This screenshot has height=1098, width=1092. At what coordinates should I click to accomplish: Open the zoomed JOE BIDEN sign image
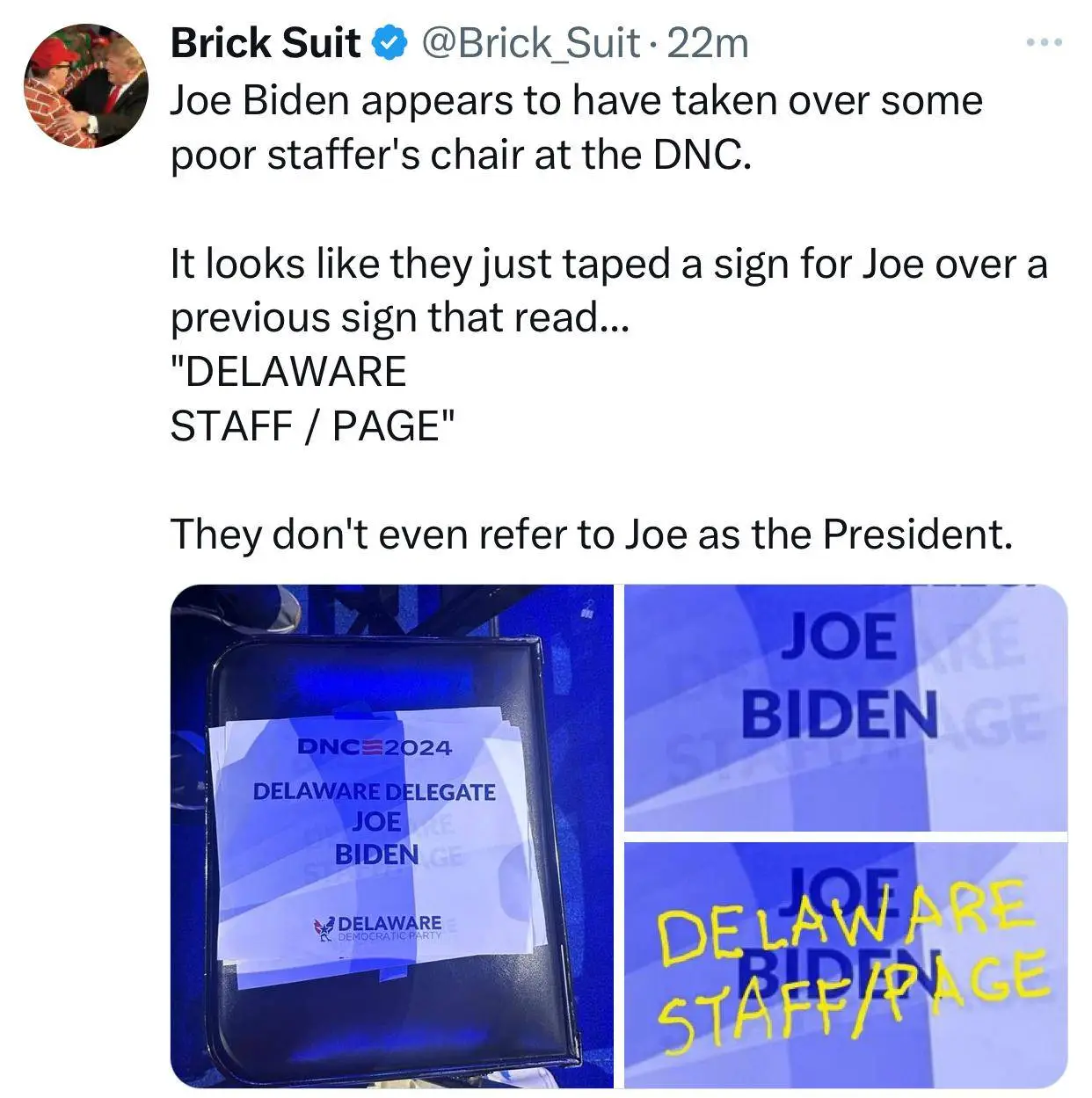tap(846, 708)
